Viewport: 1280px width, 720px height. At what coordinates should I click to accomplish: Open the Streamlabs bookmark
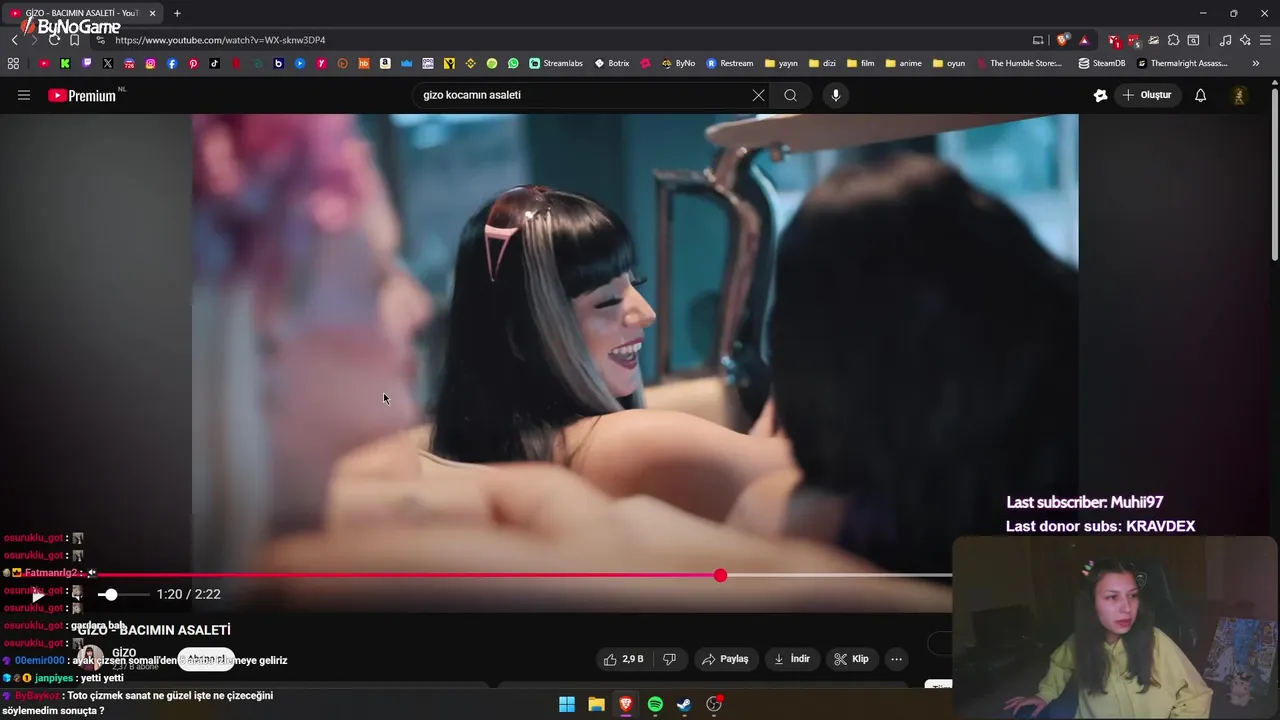[x=556, y=63]
